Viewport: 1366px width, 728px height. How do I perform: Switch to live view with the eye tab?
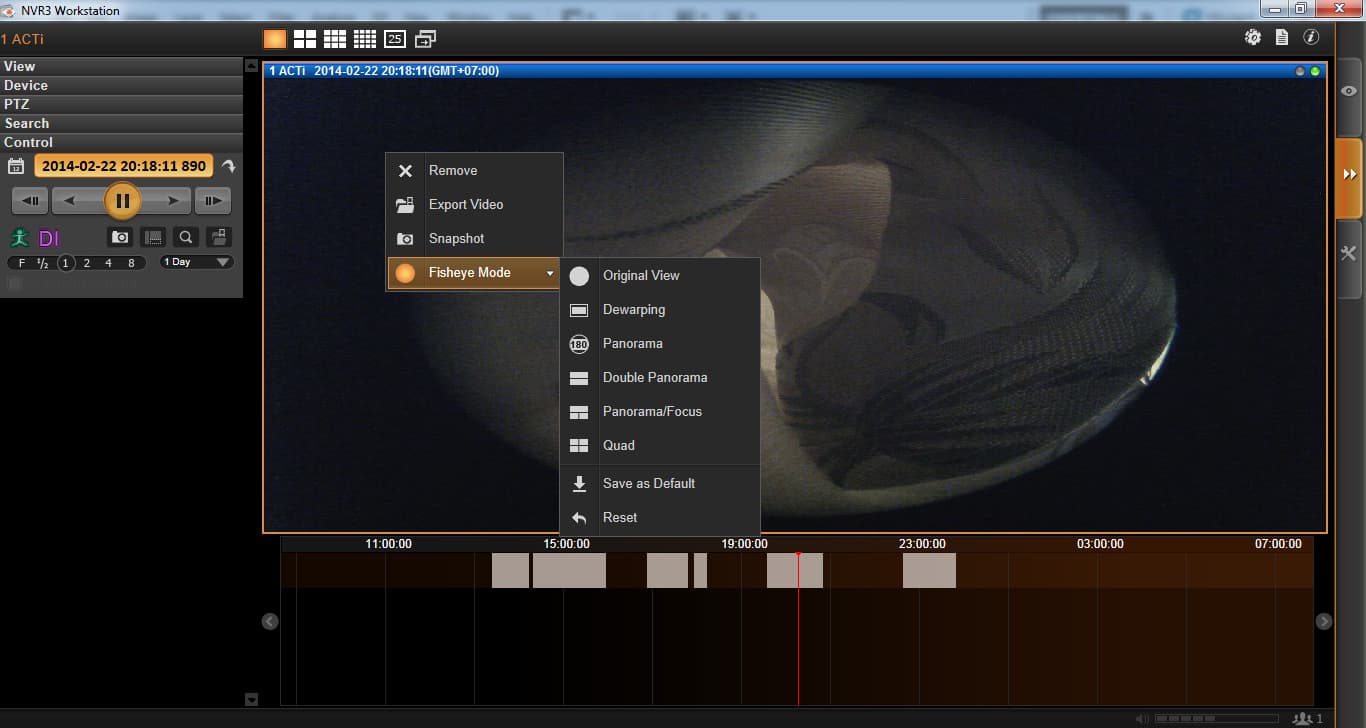click(1349, 92)
